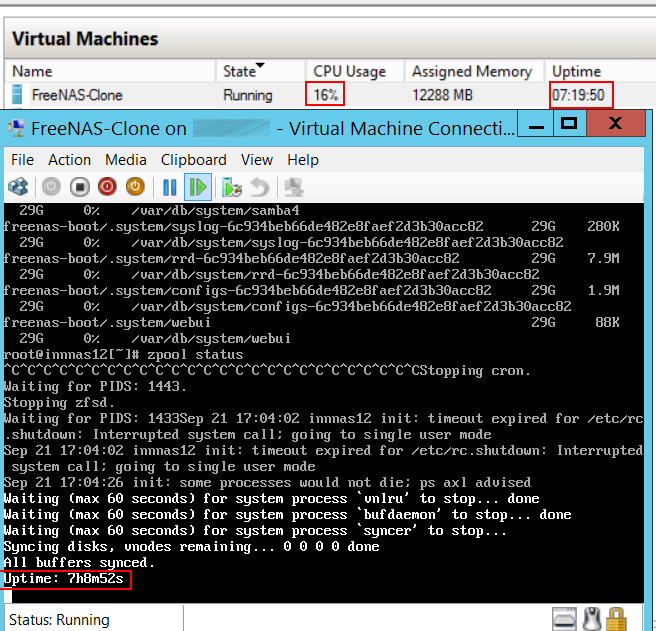Click the Enhanced Session toolbar icon
Screen dimensions: 656x631
click(294, 187)
